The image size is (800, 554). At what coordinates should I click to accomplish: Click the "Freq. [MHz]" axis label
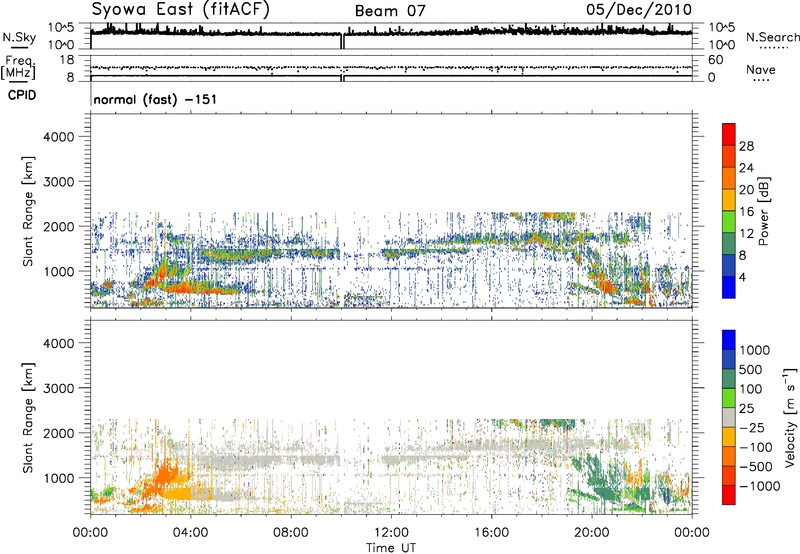[19, 68]
